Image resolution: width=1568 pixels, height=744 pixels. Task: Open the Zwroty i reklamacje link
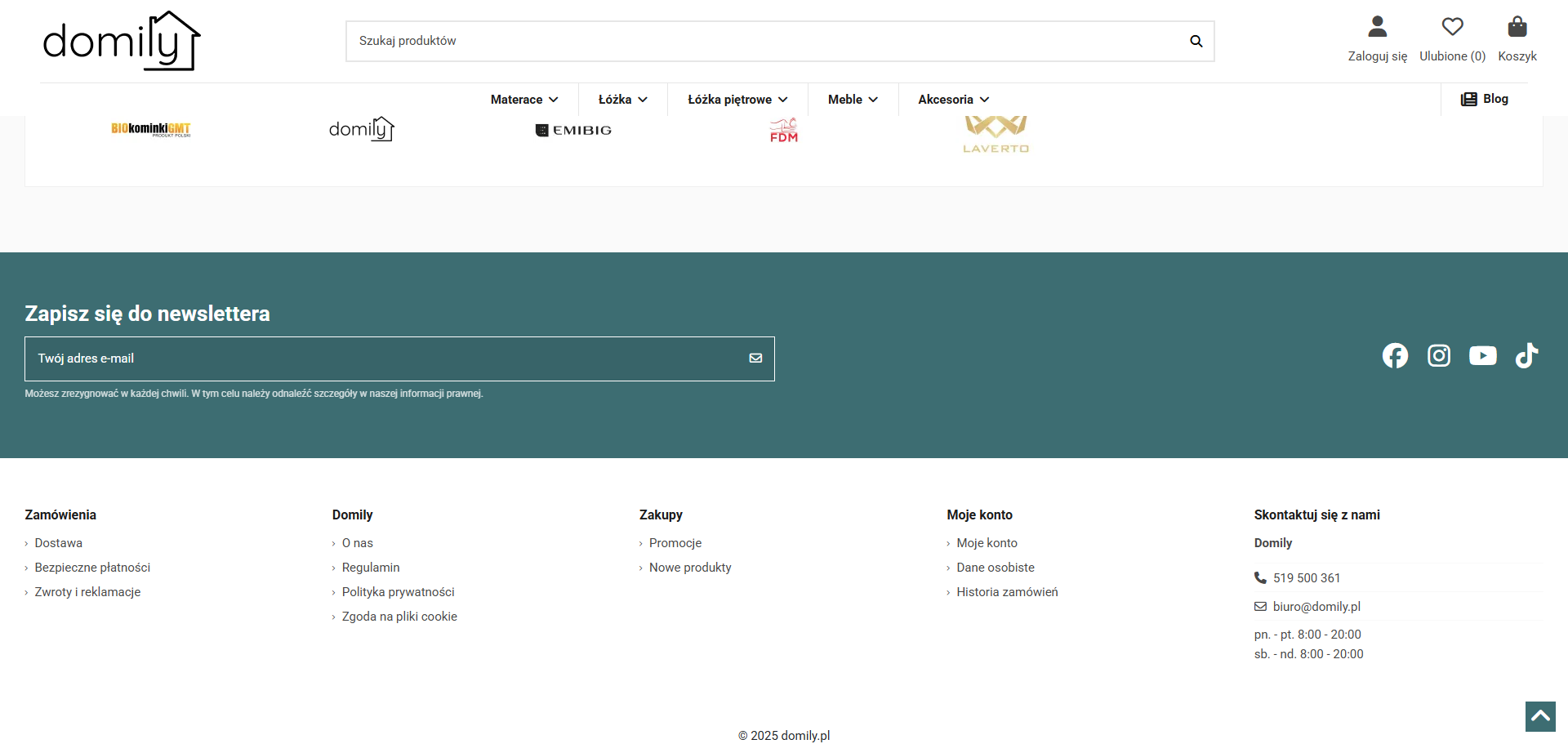(x=87, y=592)
